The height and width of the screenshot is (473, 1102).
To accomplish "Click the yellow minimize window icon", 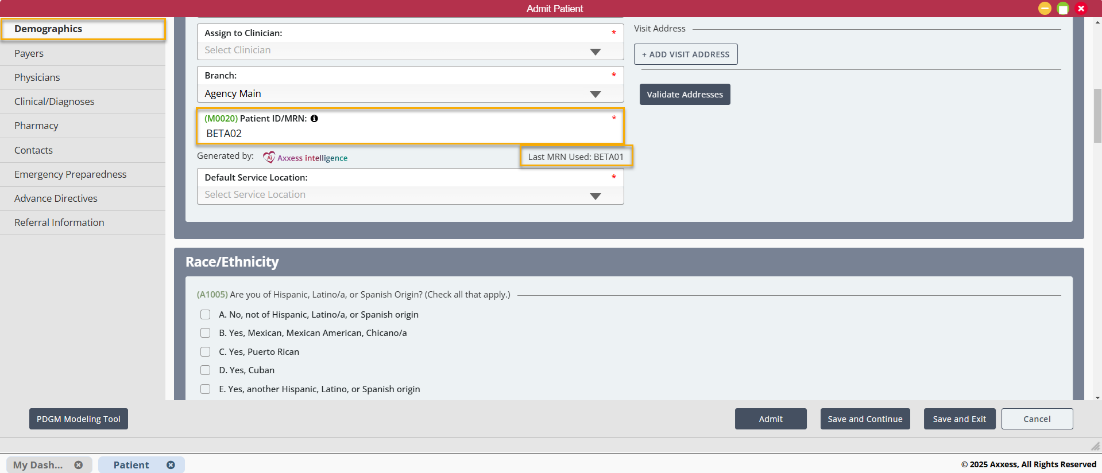I will point(1045,8).
